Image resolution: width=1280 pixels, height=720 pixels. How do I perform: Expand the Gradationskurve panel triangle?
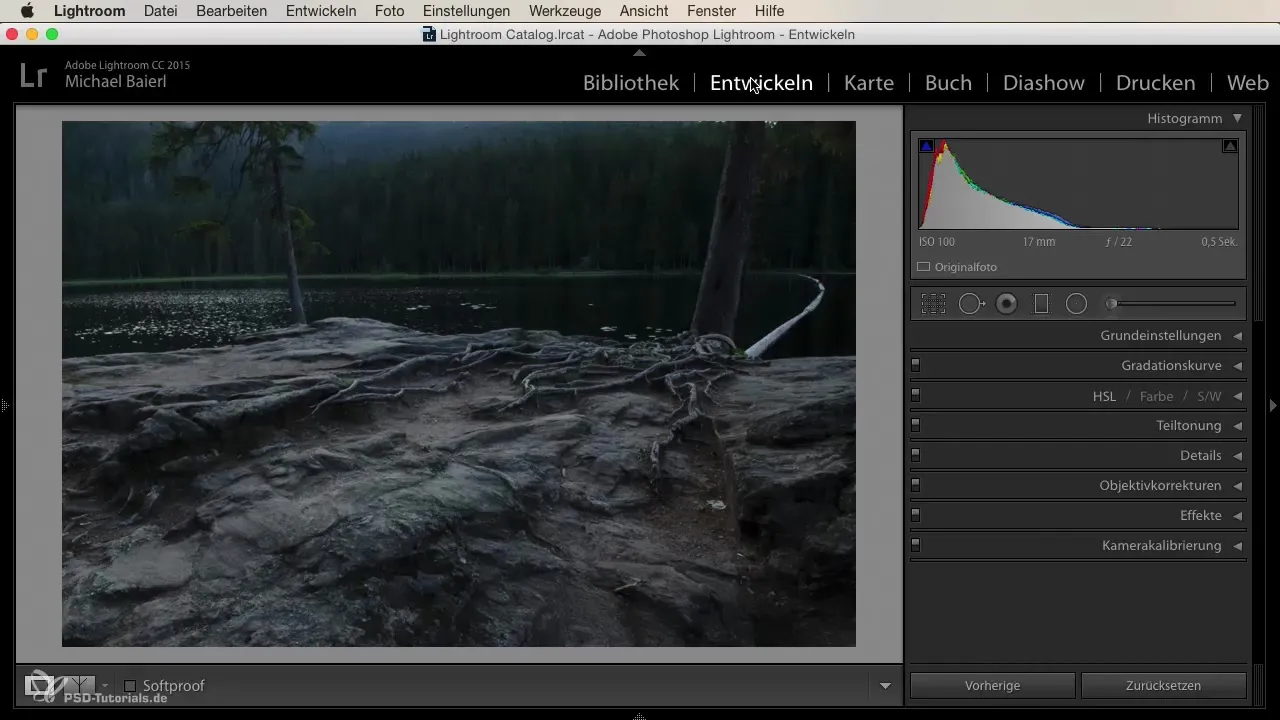1237,366
